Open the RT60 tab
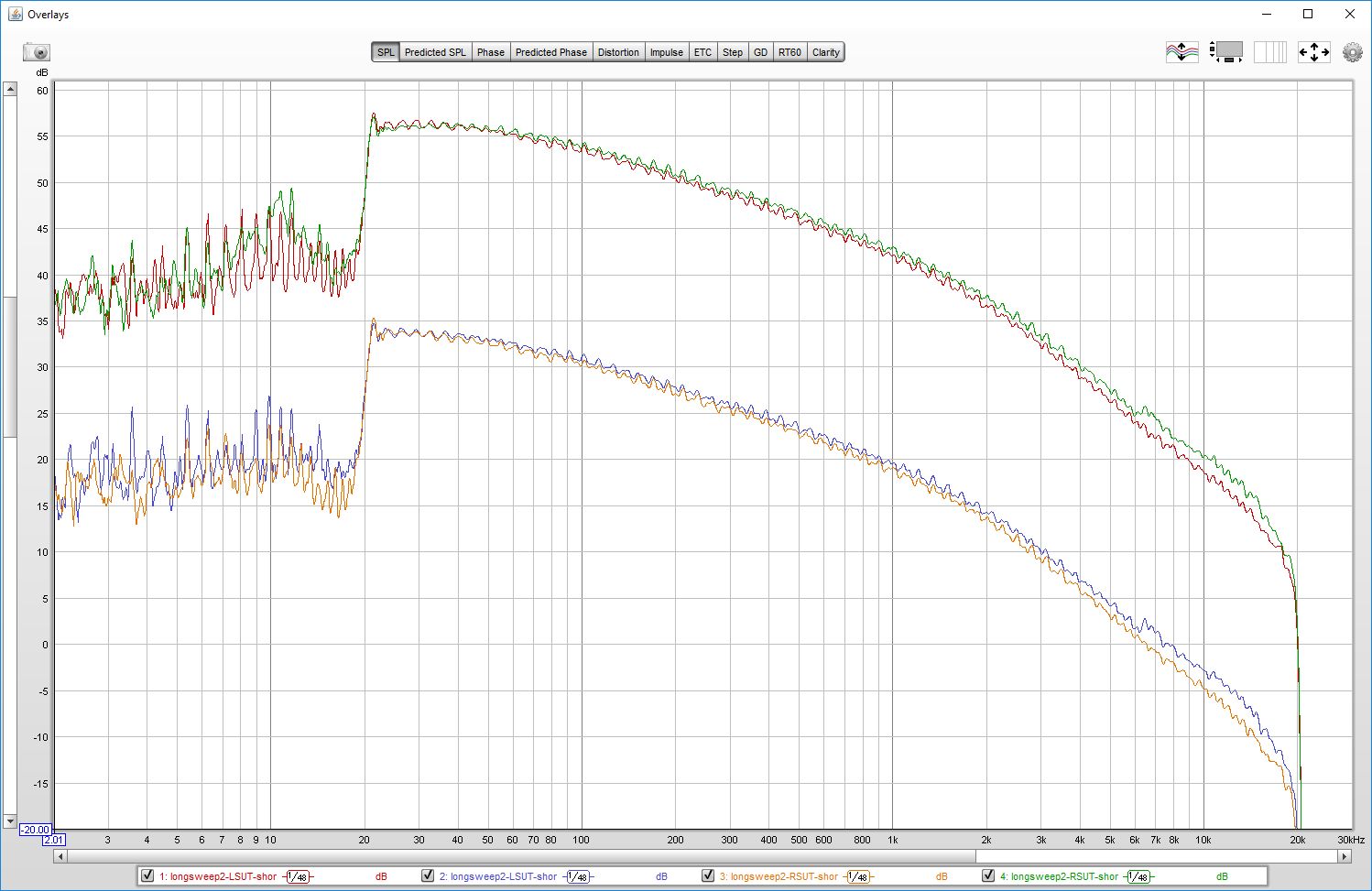This screenshot has width=1372, height=891. click(x=789, y=52)
